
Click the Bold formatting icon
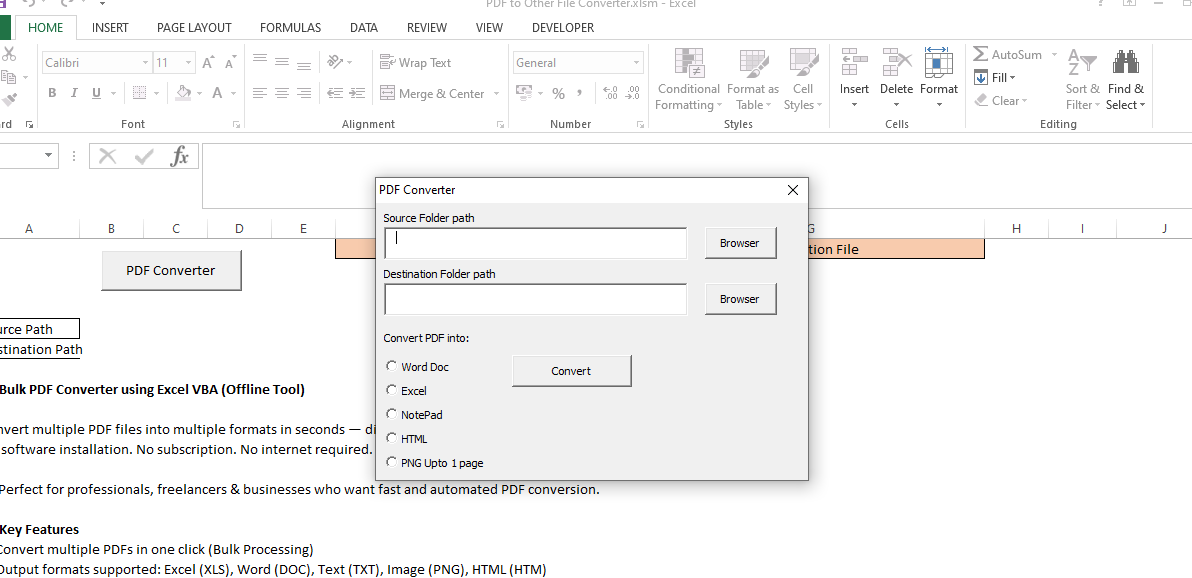52,93
